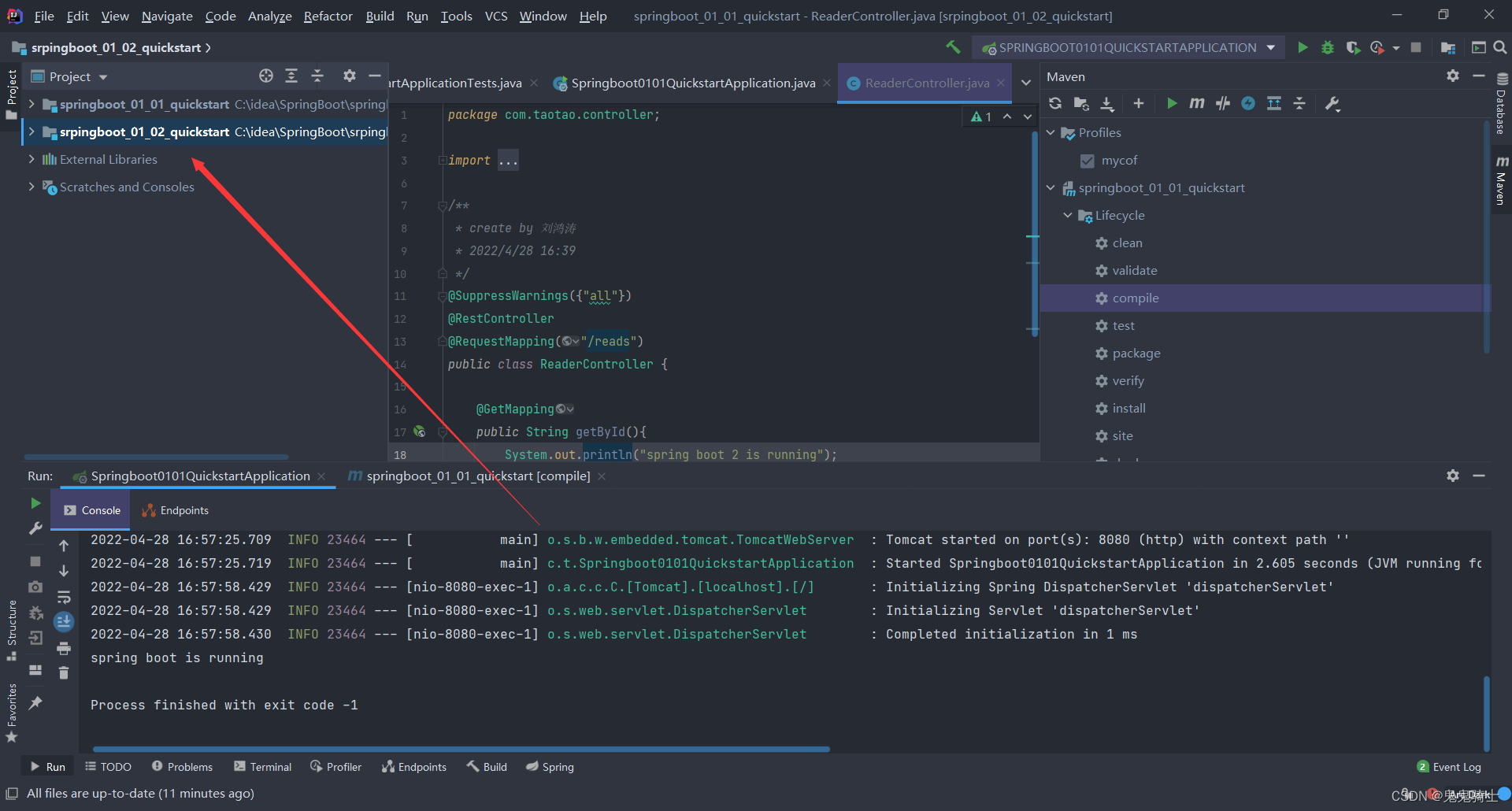The image size is (1512, 811).
Task: Open the TODO tool window
Action: [108, 767]
